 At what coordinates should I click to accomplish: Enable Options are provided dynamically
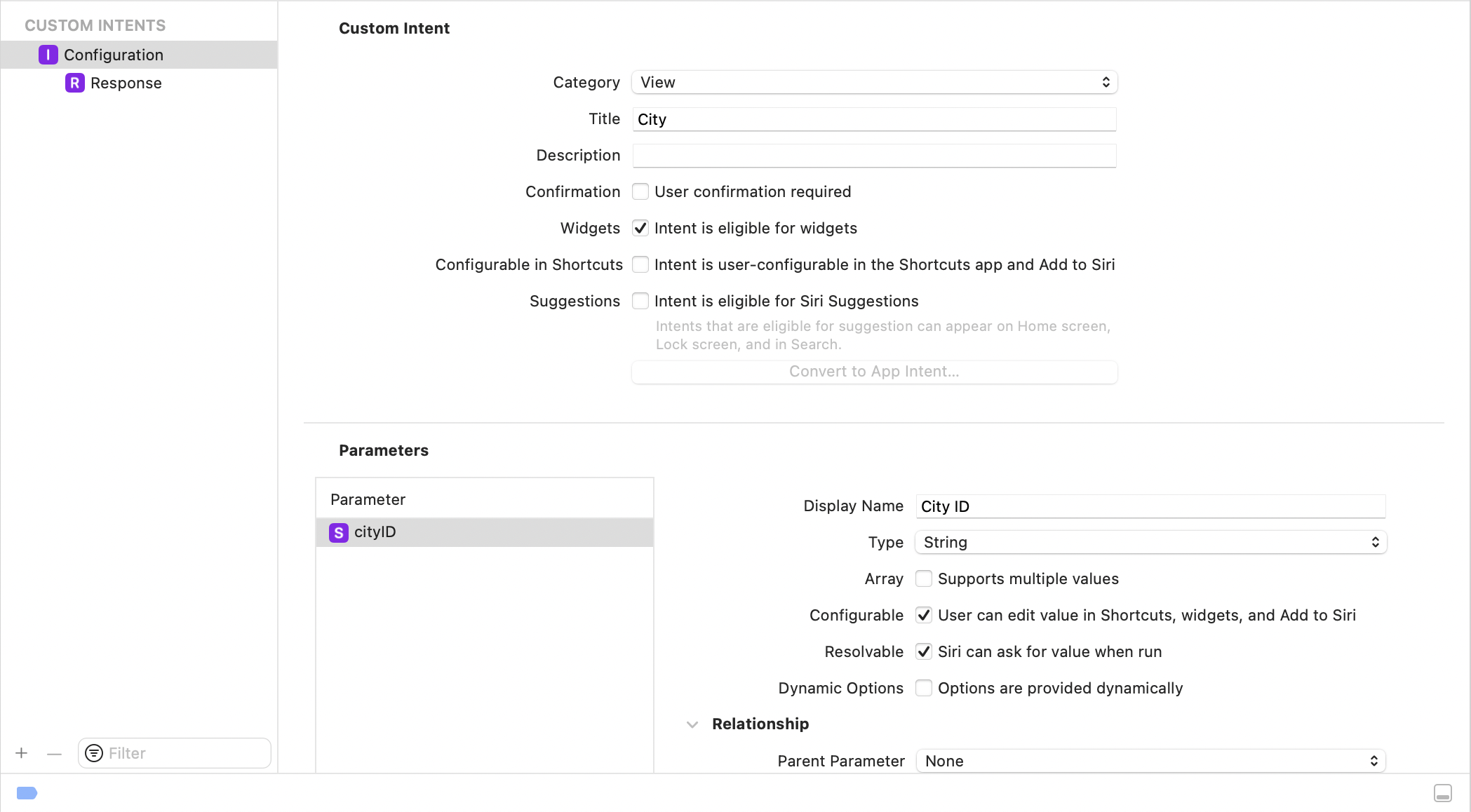tap(924, 688)
